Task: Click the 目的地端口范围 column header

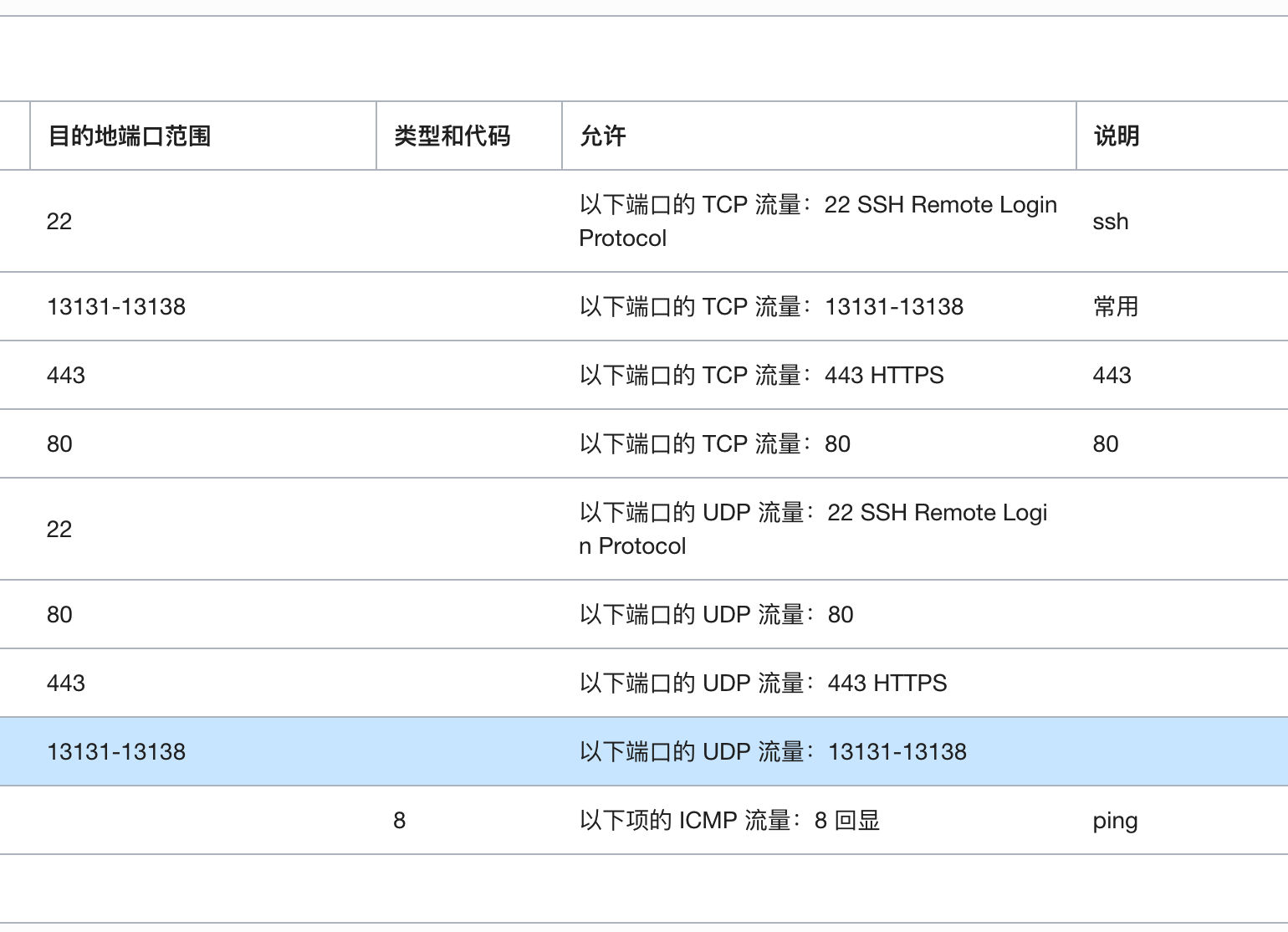Action: [129, 136]
